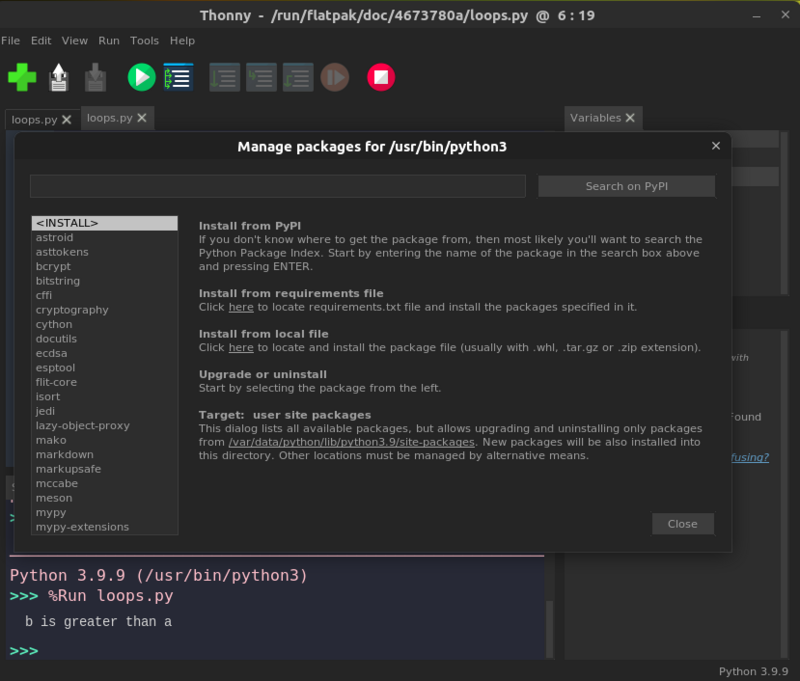Open the Tools menu
Viewport: 800px width, 681px height.
pos(144,40)
